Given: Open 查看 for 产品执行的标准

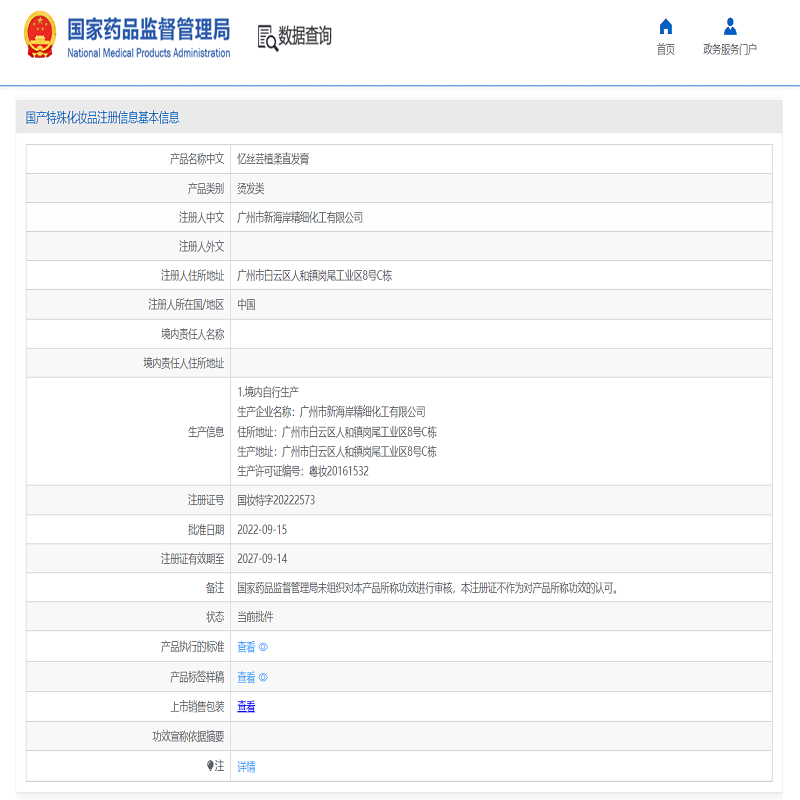Looking at the screenshot, I should tap(246, 647).
